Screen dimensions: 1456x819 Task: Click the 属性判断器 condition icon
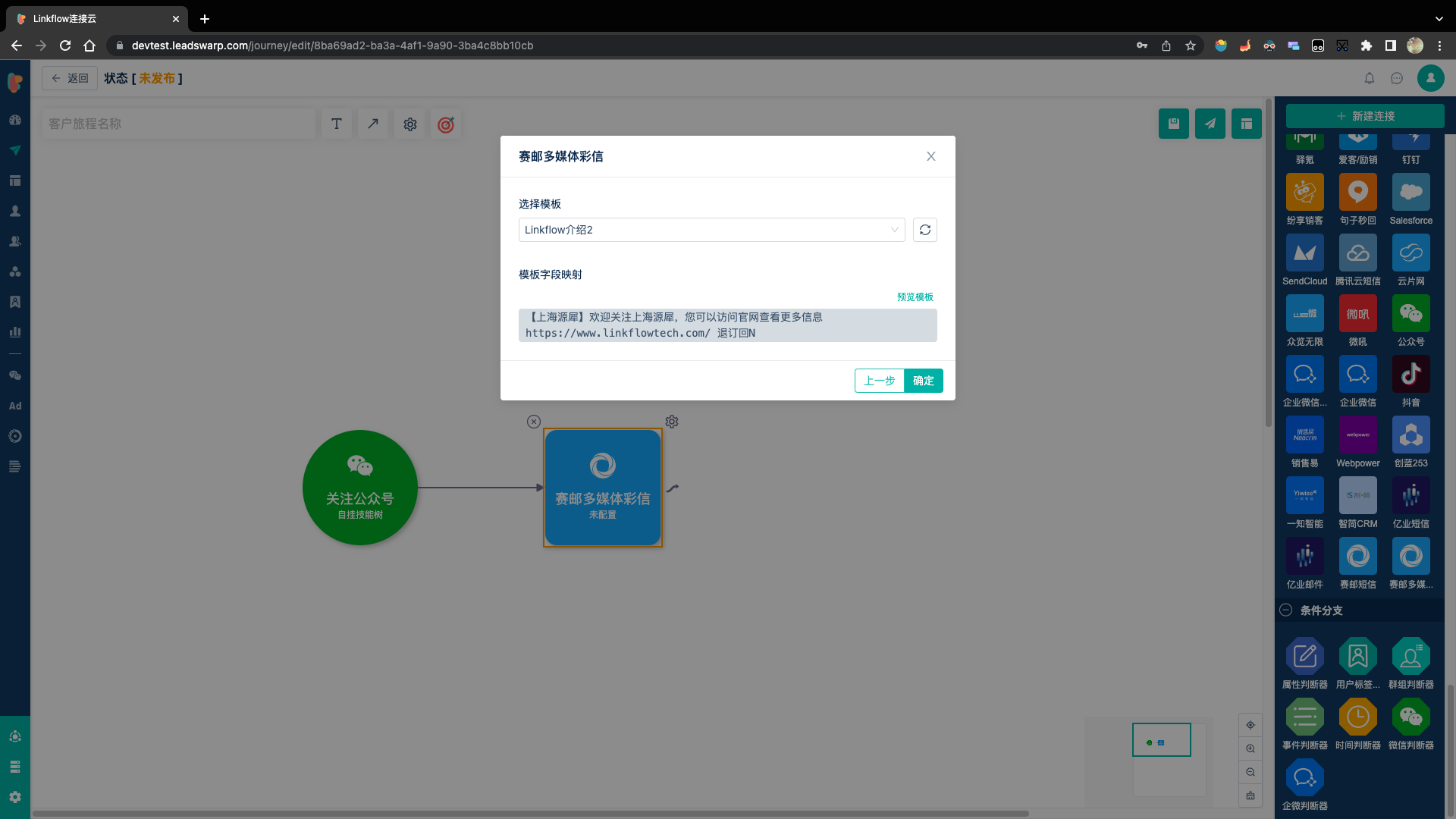(1304, 656)
